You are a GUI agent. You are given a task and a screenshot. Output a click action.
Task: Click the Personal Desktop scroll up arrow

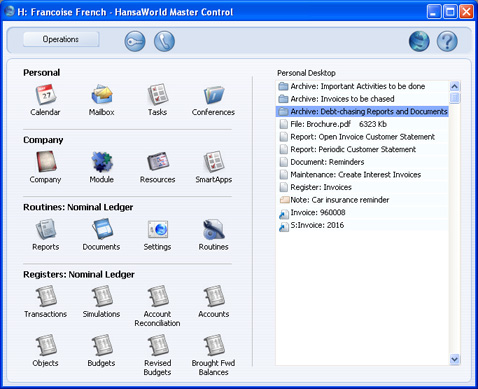pyautogui.click(x=455, y=86)
